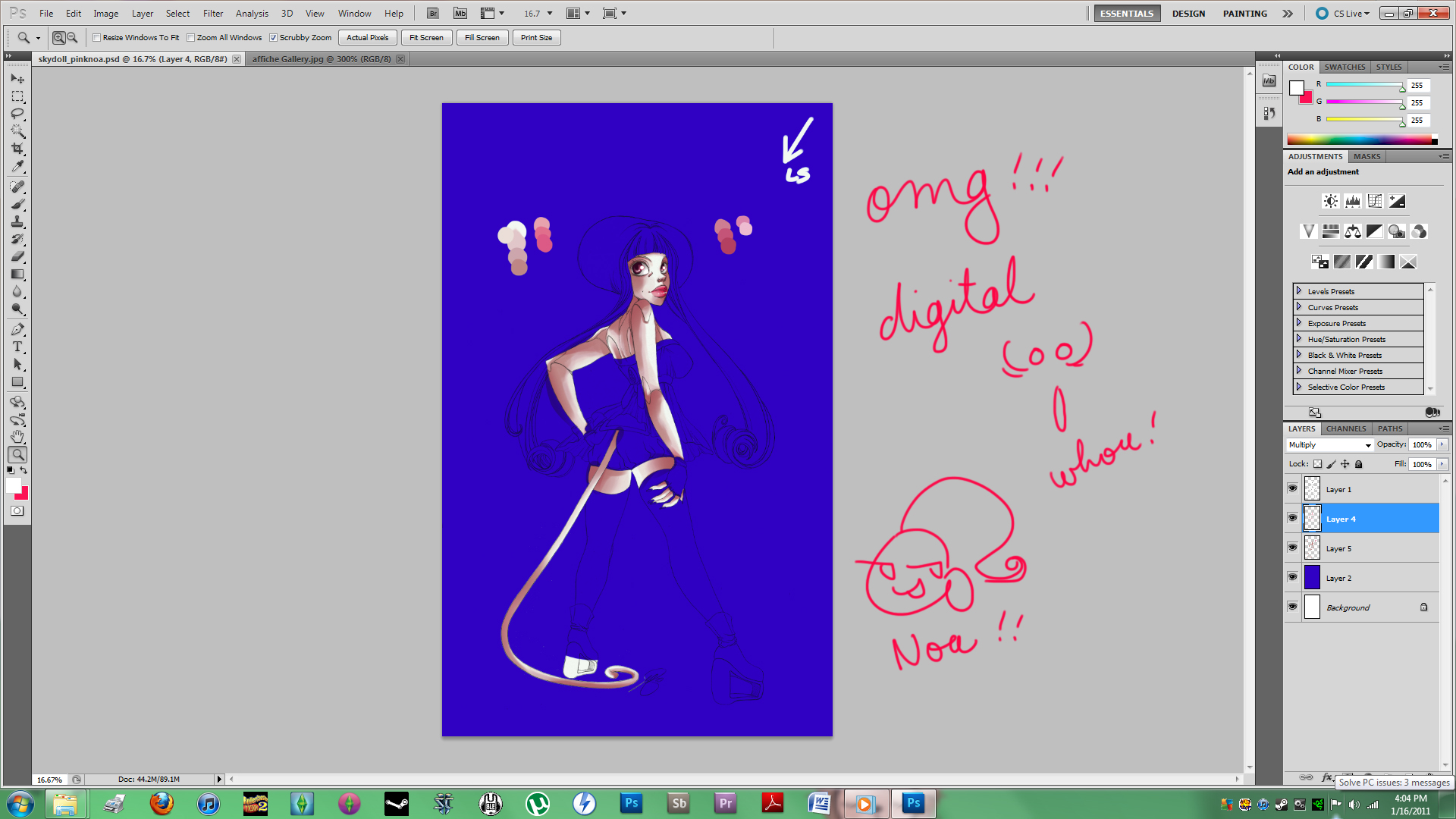Disable Scrubby Zoom checkbox
The height and width of the screenshot is (819, 1456).
pos(273,37)
